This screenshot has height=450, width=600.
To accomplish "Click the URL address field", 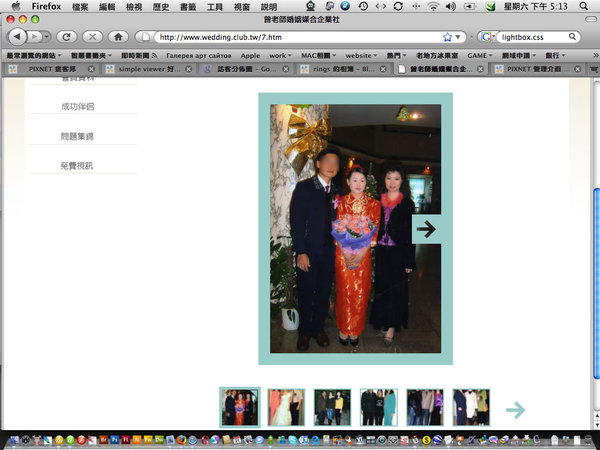I will click(x=298, y=37).
